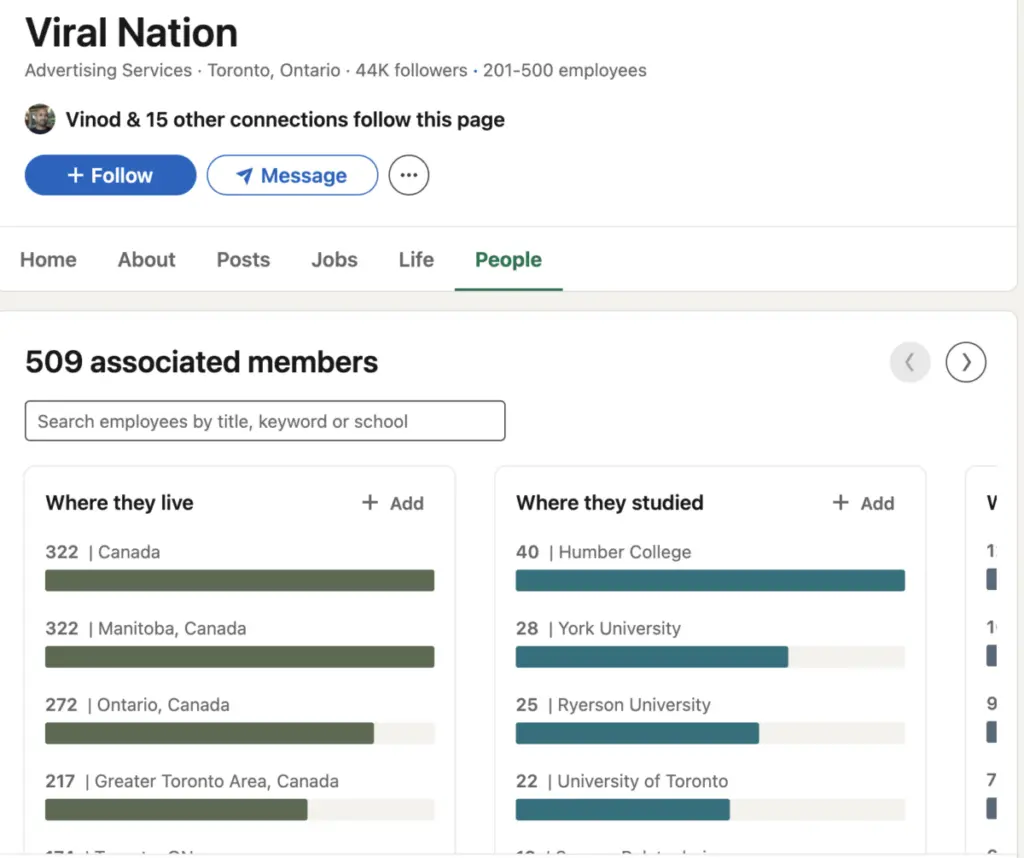Click the right arrow to view more filters
1024x858 pixels.
coord(965,362)
